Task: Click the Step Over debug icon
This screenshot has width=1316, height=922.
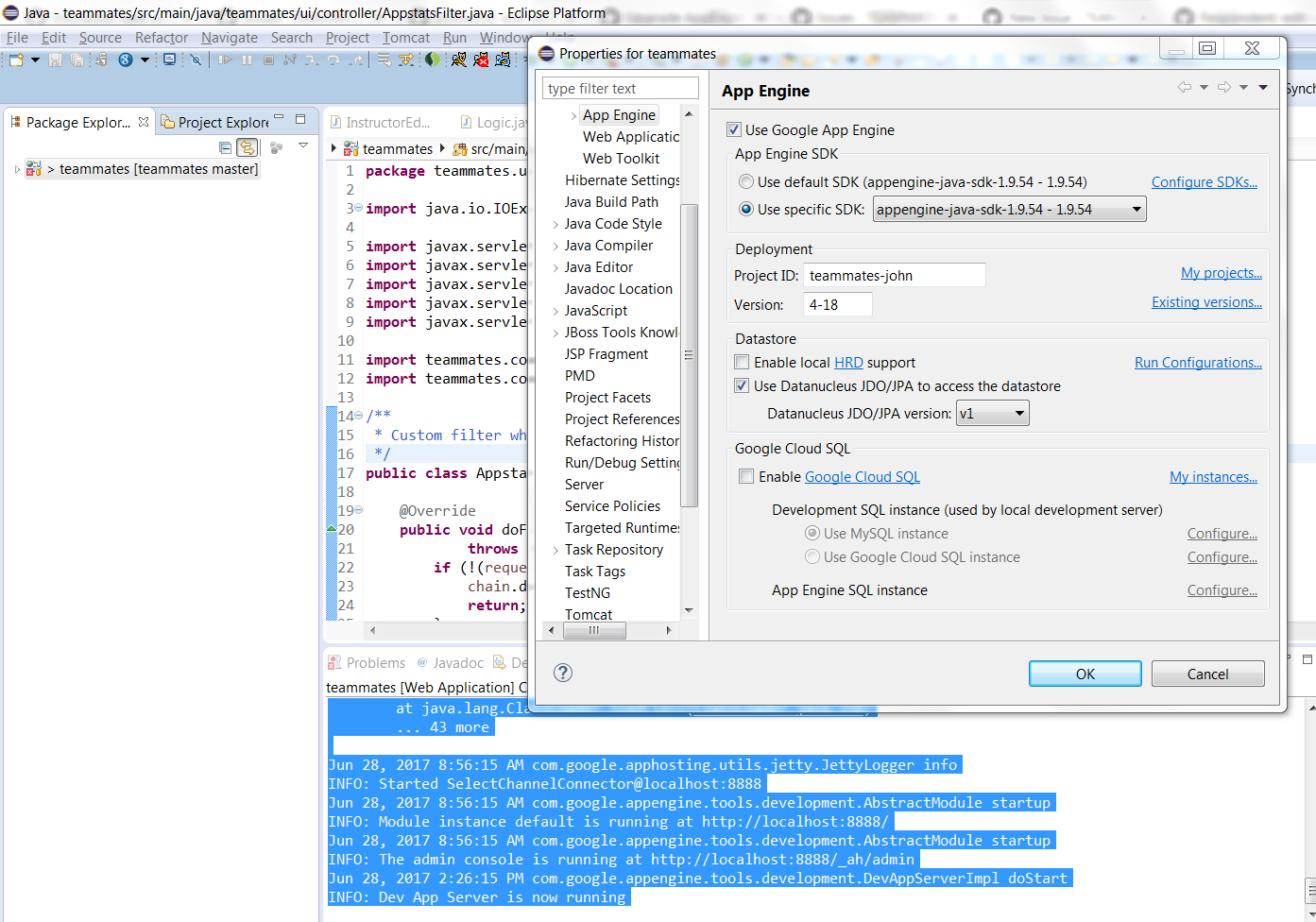Action: pyautogui.click(x=333, y=60)
